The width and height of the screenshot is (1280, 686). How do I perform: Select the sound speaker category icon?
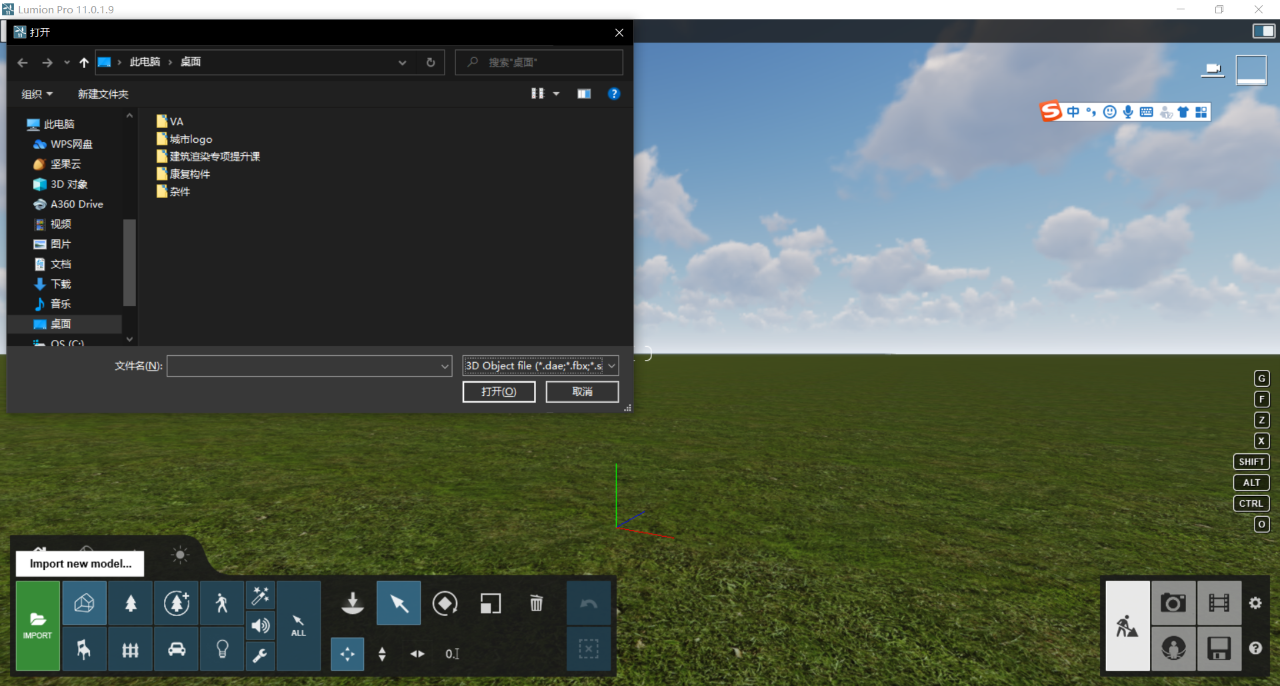[260, 626]
